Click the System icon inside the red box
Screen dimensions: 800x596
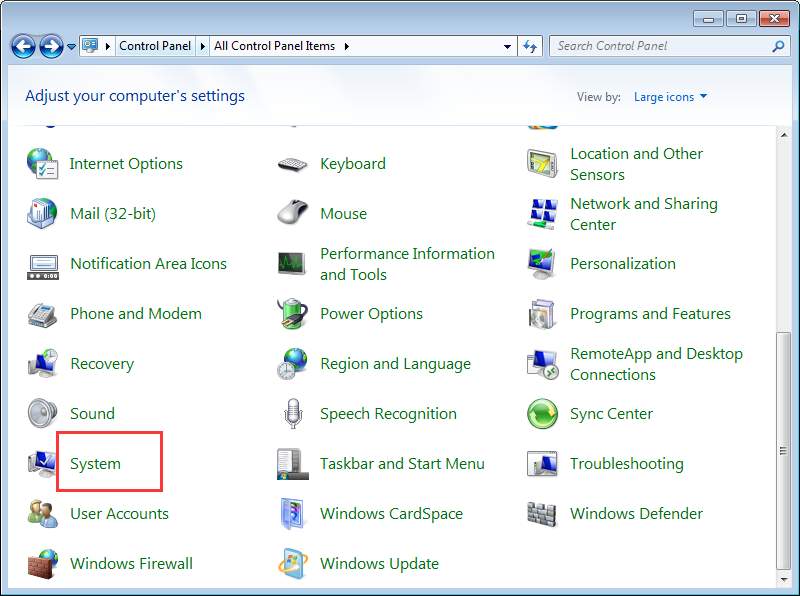(41, 463)
